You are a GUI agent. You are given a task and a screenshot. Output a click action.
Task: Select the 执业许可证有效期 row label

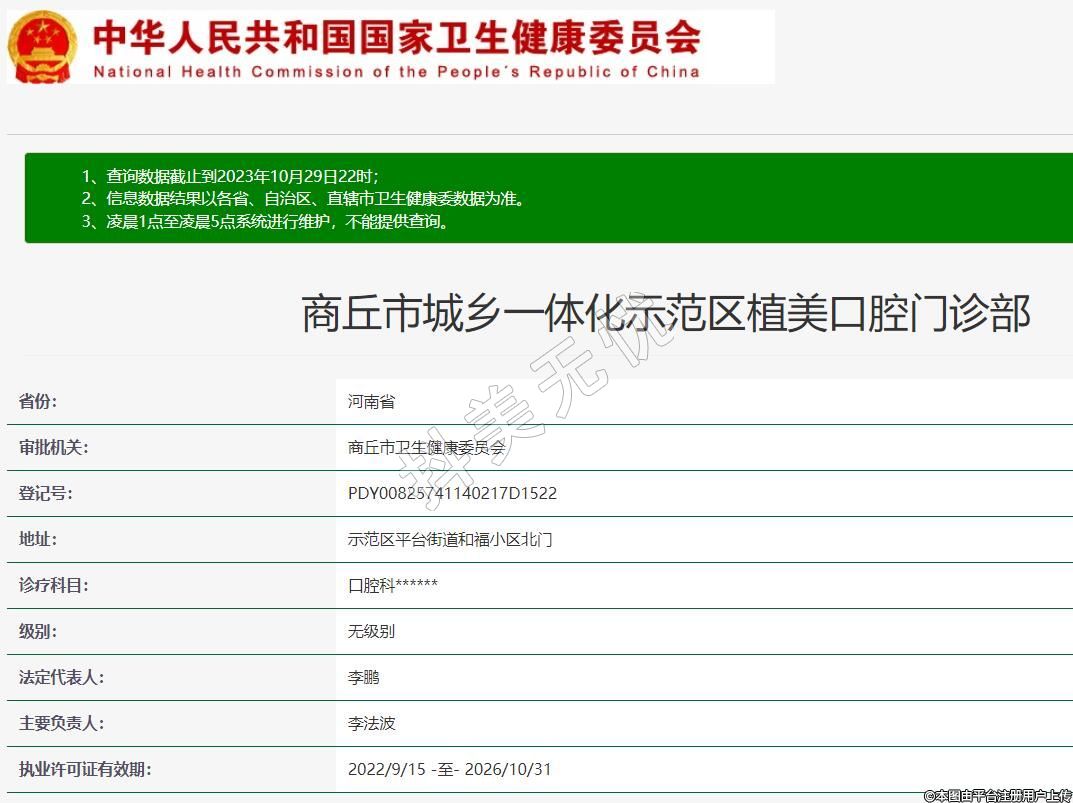coord(85,770)
